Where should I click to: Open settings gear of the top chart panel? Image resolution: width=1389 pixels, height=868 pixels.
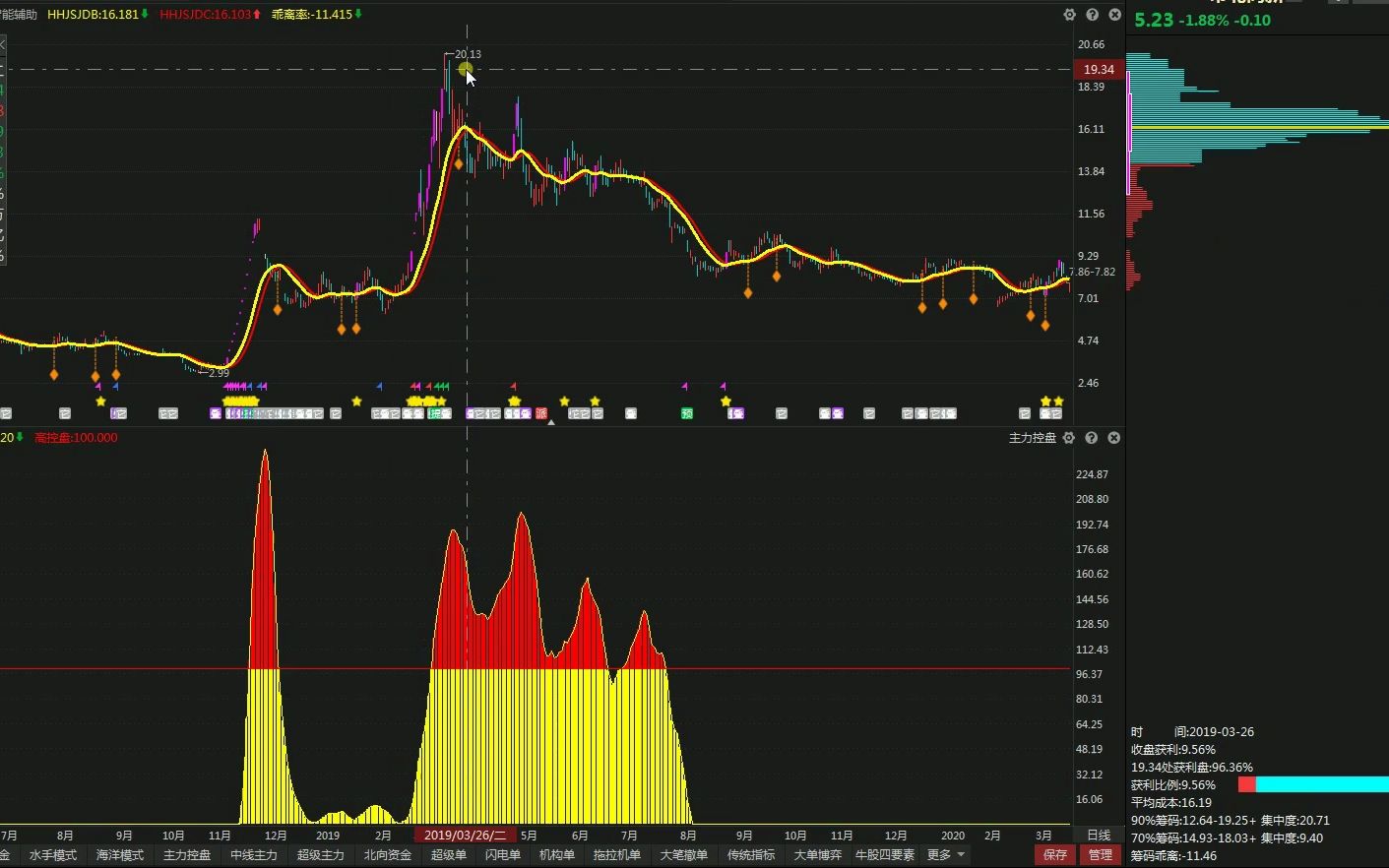point(1069,15)
